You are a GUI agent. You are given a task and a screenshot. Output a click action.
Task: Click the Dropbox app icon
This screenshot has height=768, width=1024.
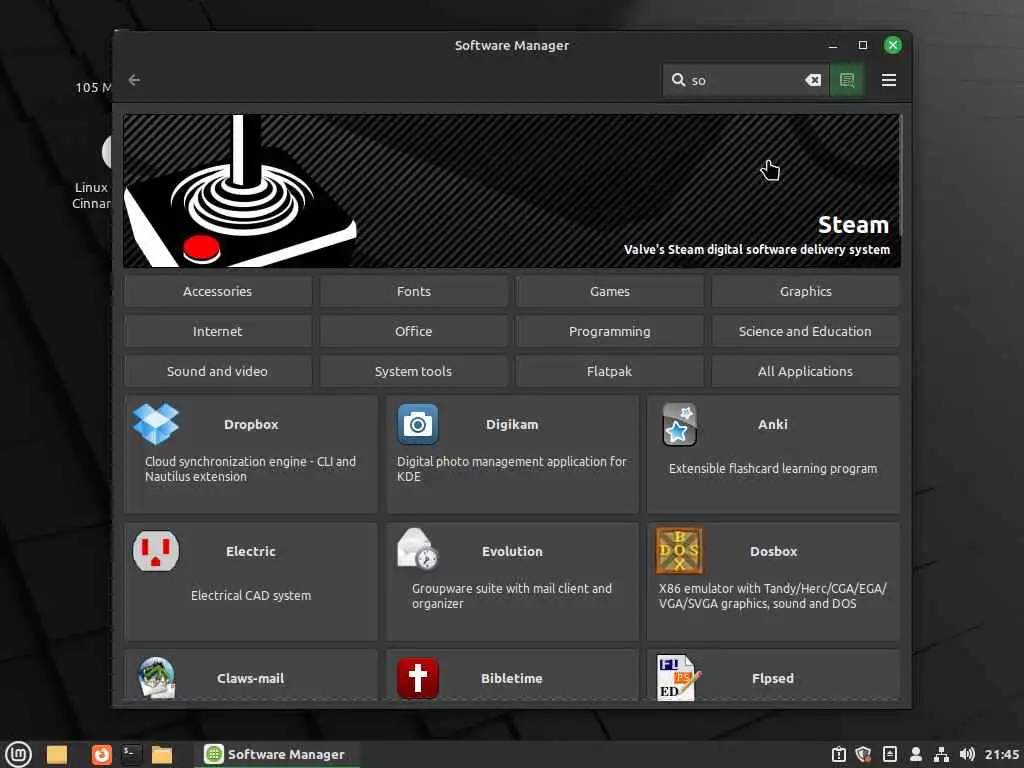coord(155,424)
